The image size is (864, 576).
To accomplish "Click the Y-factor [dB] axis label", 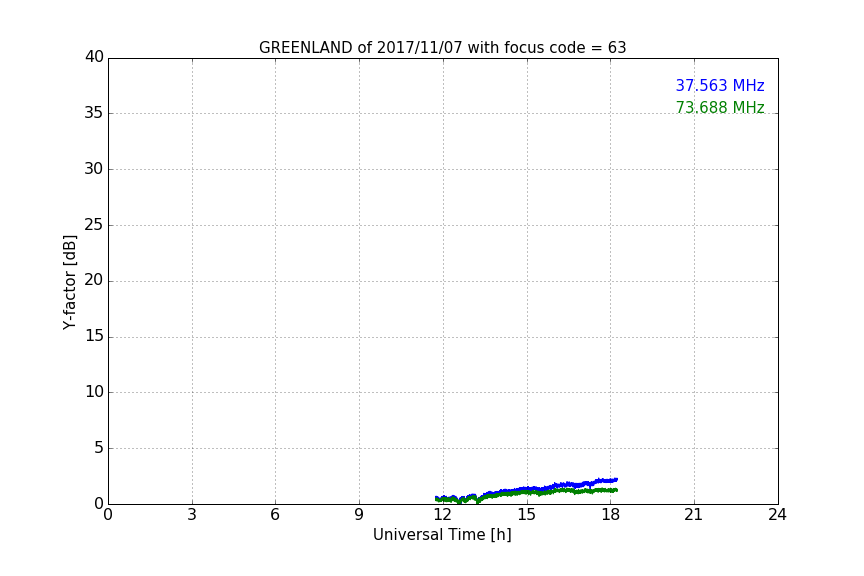I will pyautogui.click(x=69, y=282).
